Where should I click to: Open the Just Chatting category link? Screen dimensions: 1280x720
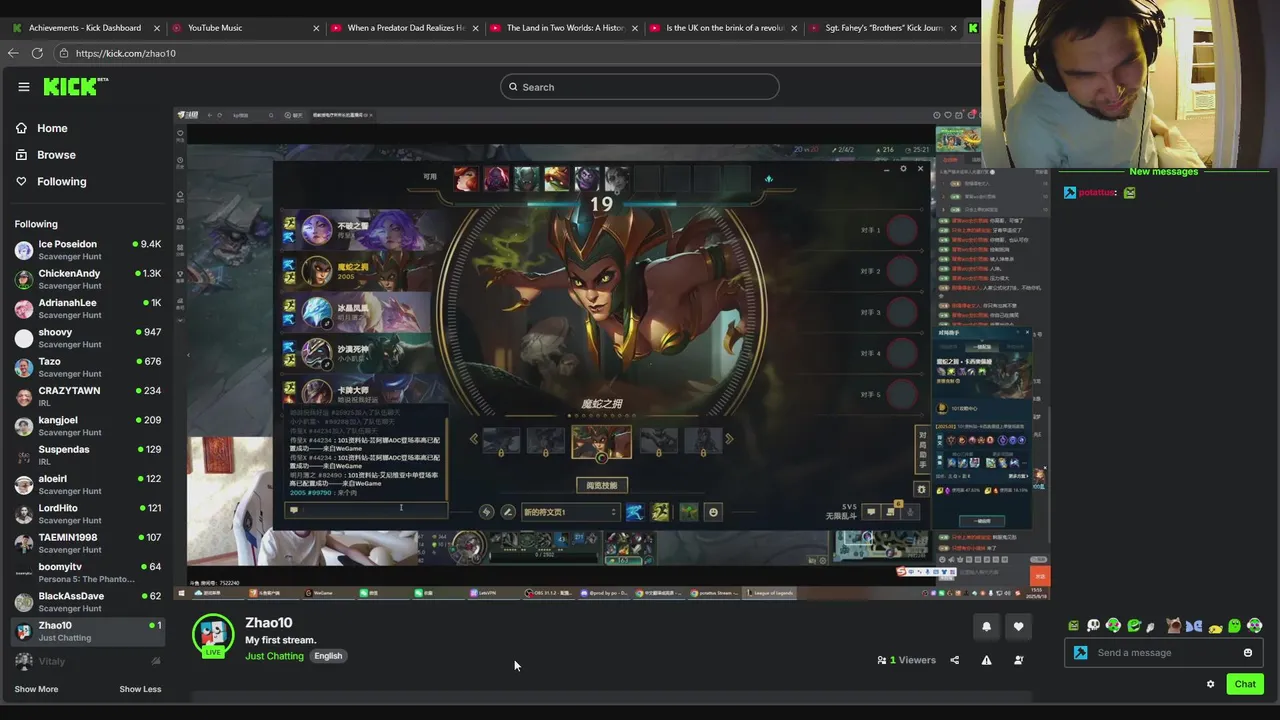[274, 656]
